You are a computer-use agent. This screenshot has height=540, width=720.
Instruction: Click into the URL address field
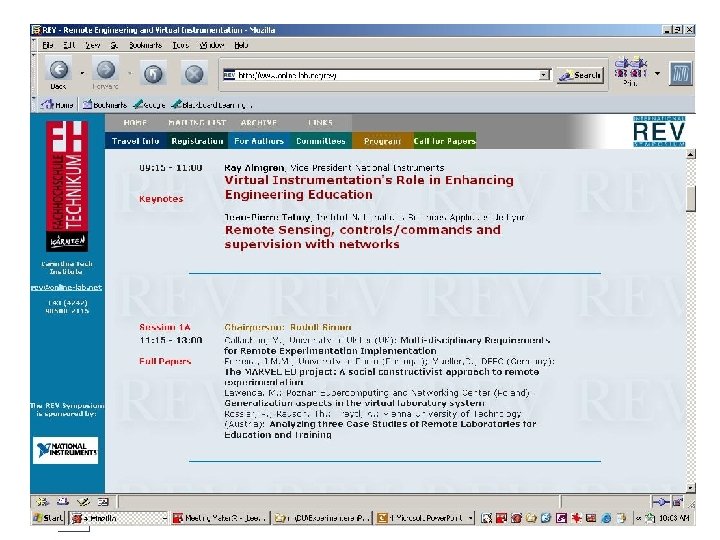381,75
